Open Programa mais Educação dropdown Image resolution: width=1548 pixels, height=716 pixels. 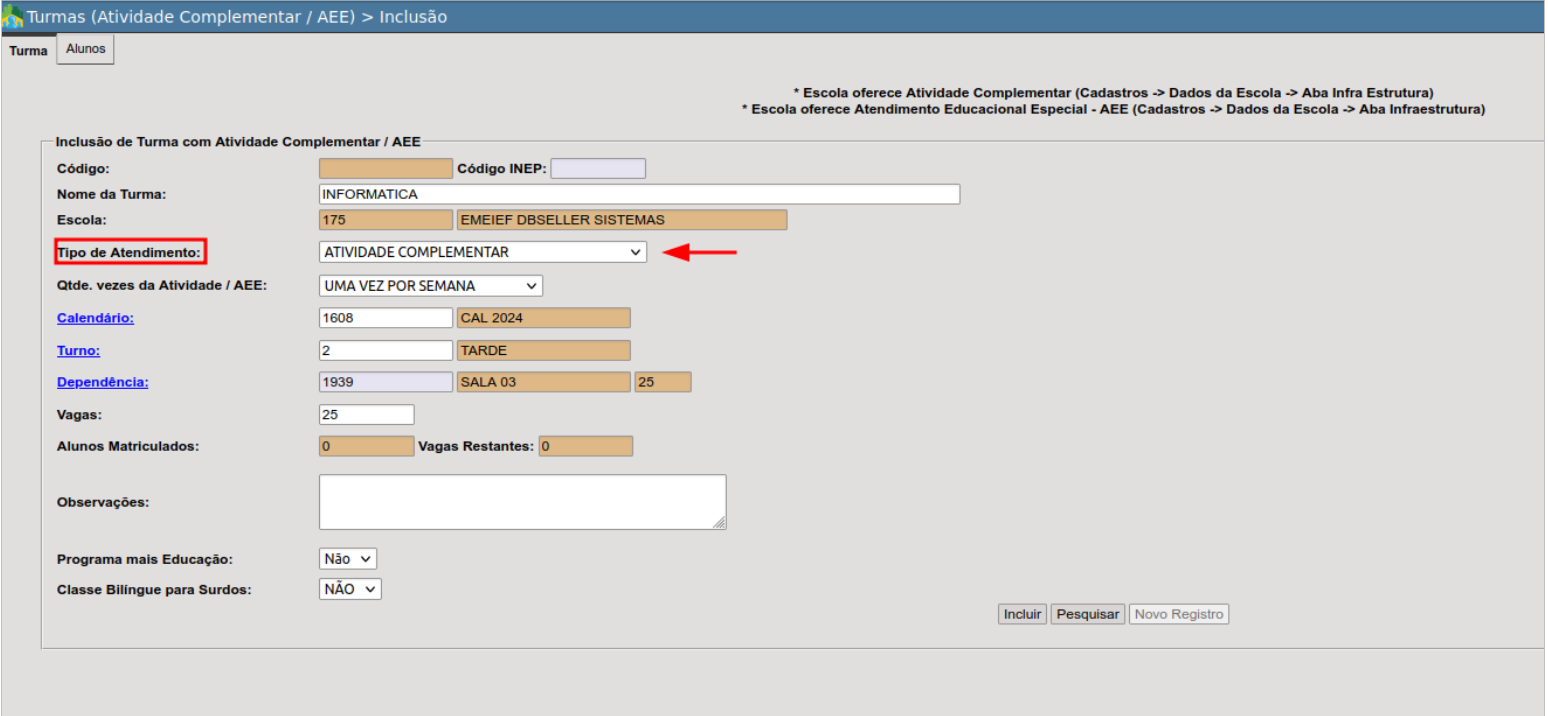[348, 559]
